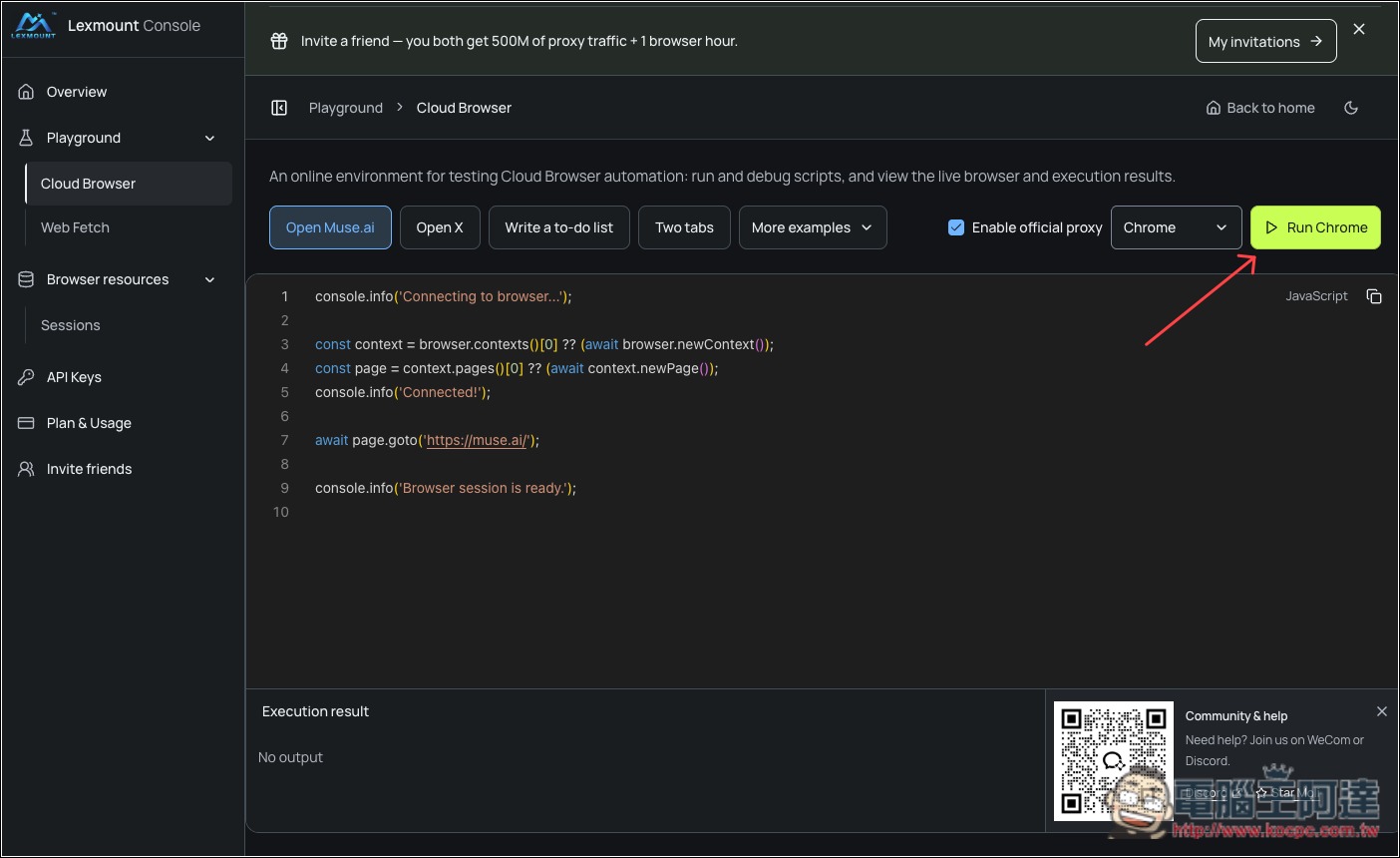
Task: Toggle the sidebar panel icon beside Playground breadcrumb
Action: pyautogui.click(x=279, y=108)
